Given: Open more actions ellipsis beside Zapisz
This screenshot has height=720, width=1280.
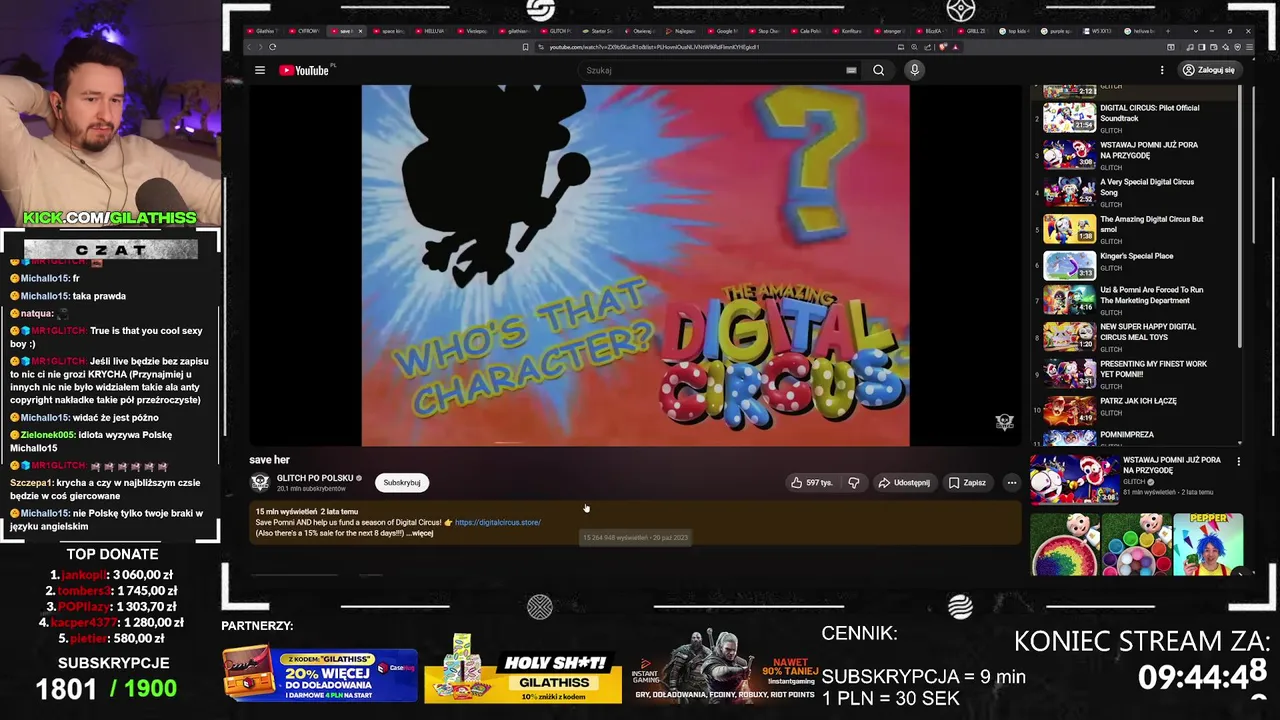Looking at the screenshot, I should coord(1011,483).
